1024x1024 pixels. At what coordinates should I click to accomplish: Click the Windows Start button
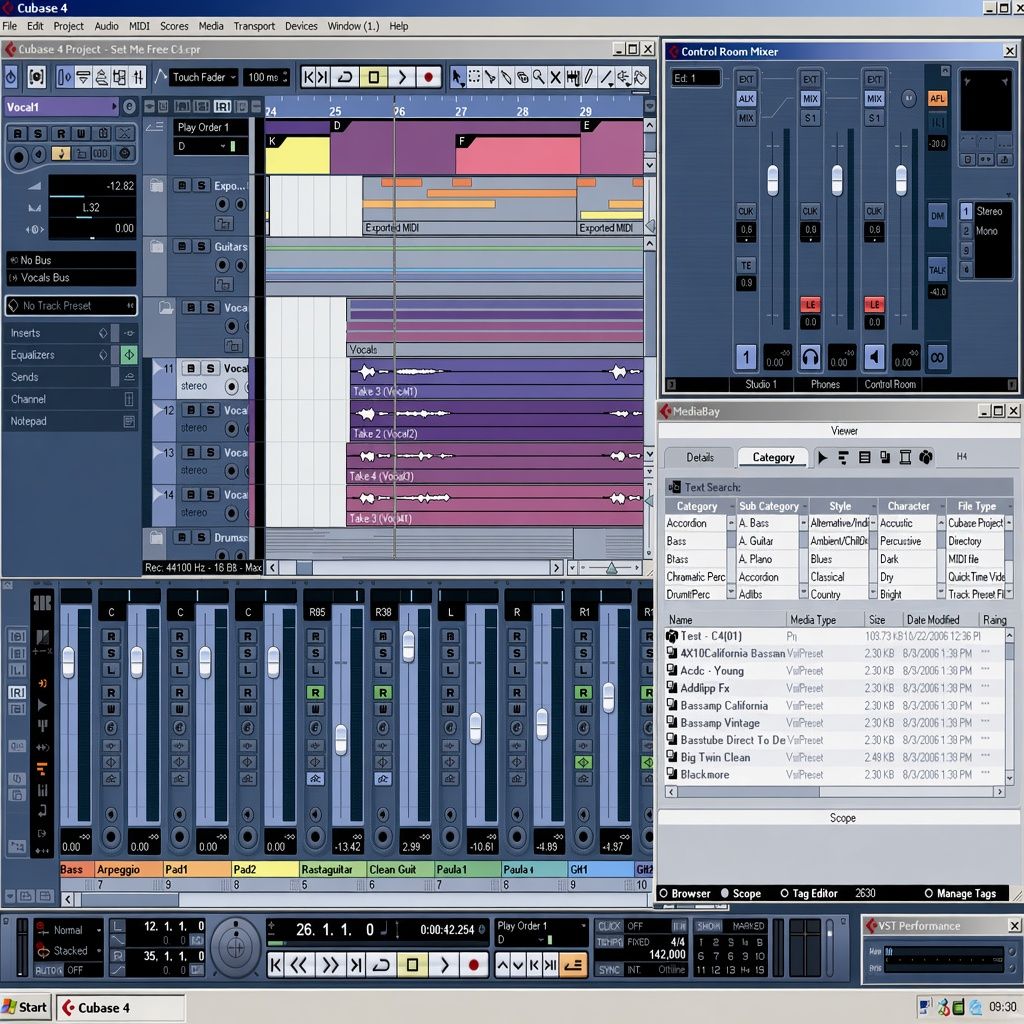(26, 1007)
